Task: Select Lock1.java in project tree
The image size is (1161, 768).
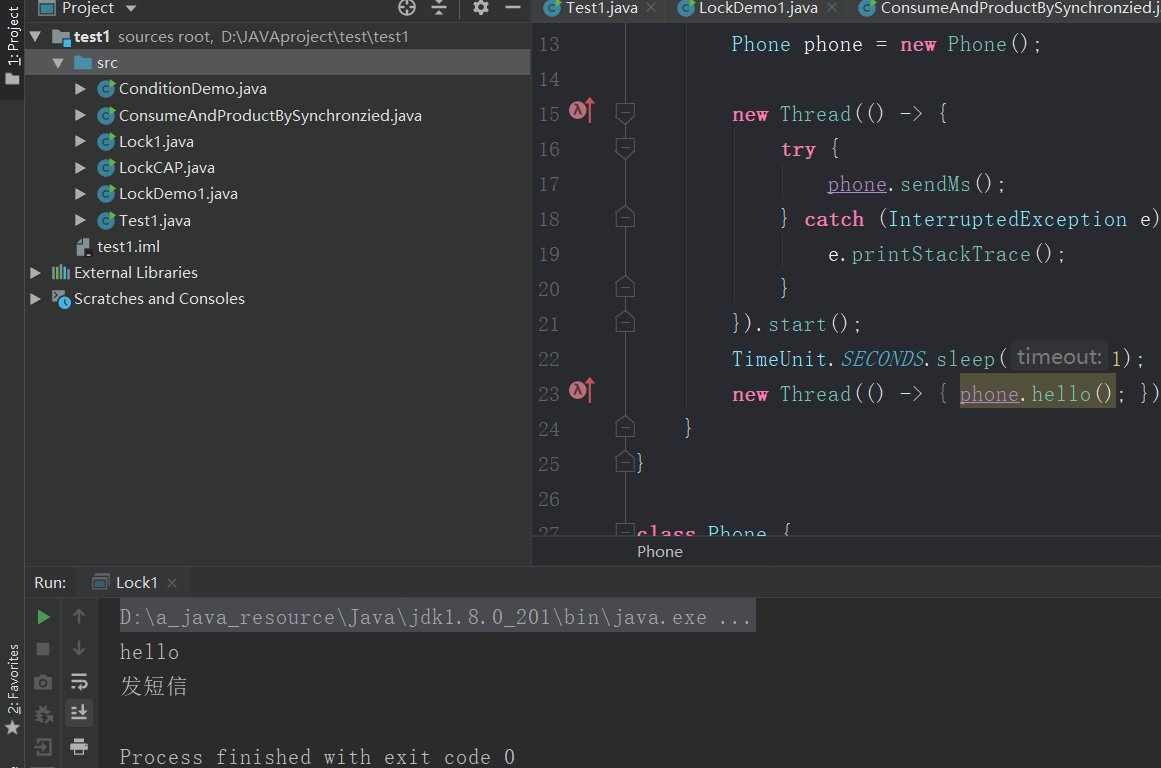Action: [x=156, y=141]
